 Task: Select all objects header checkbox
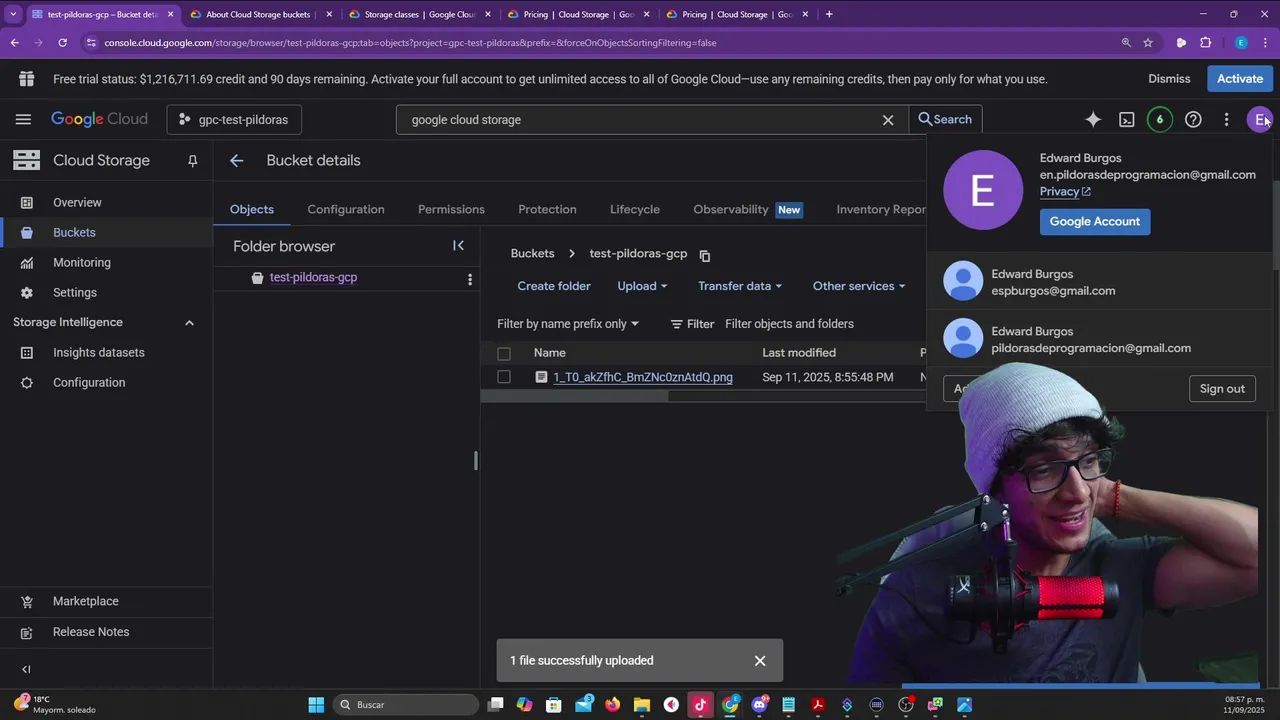504,353
